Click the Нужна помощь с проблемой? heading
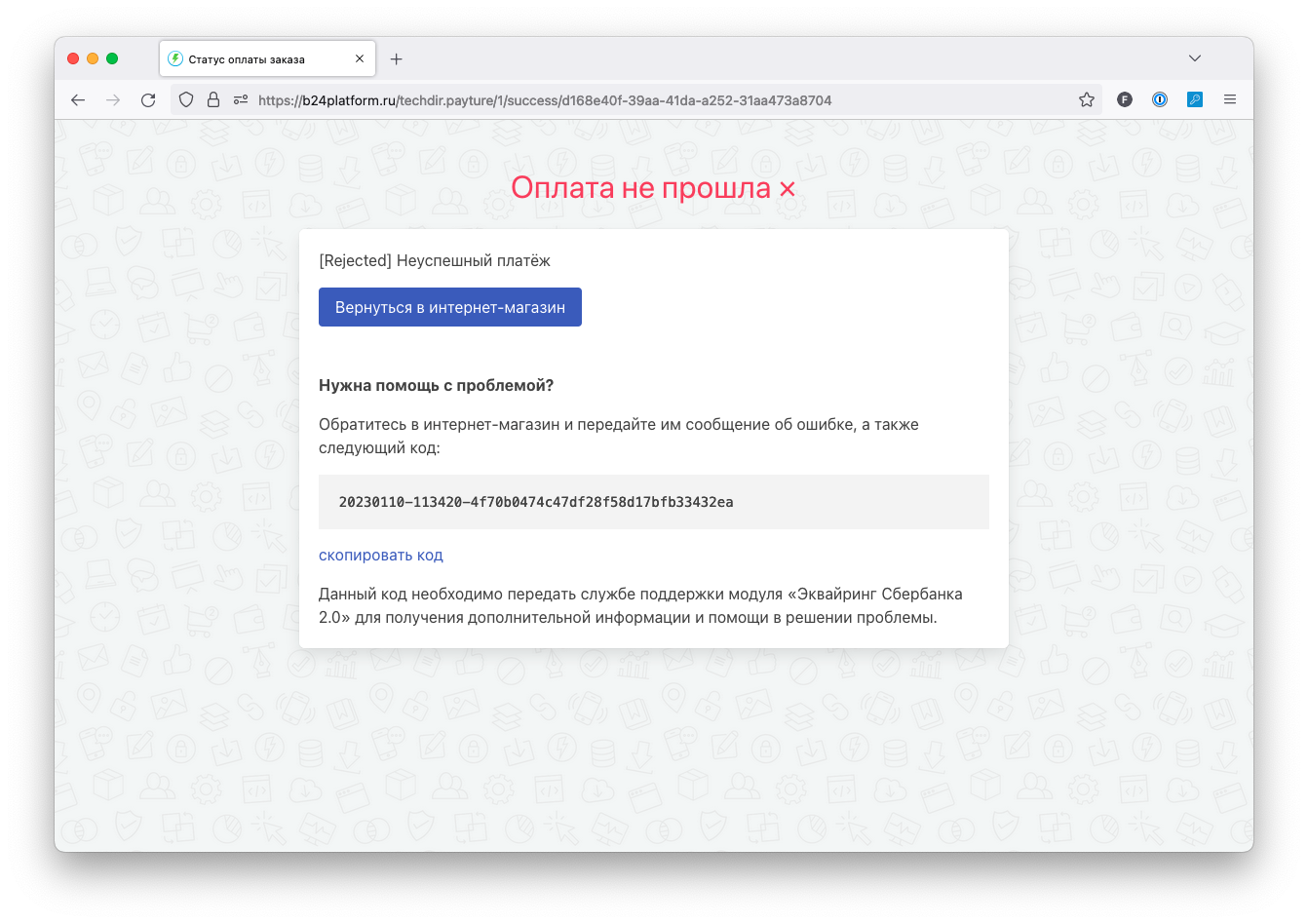 pos(436,385)
